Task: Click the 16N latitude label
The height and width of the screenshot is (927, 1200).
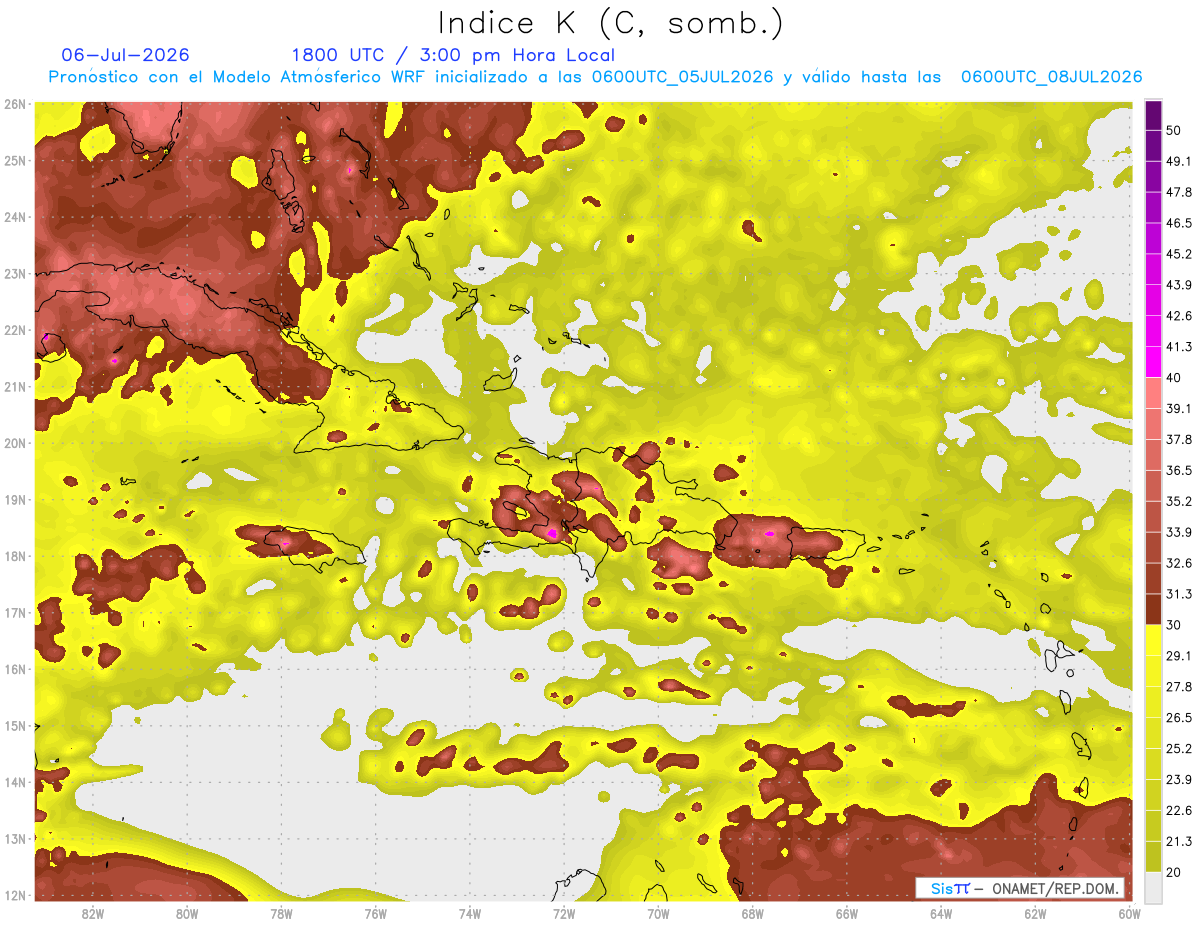Action: pyautogui.click(x=15, y=669)
